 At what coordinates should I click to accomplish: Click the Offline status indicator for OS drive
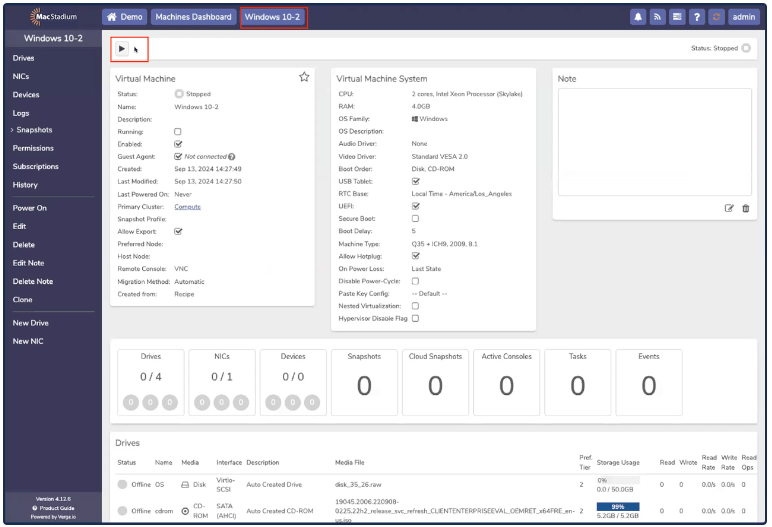[x=122, y=485]
